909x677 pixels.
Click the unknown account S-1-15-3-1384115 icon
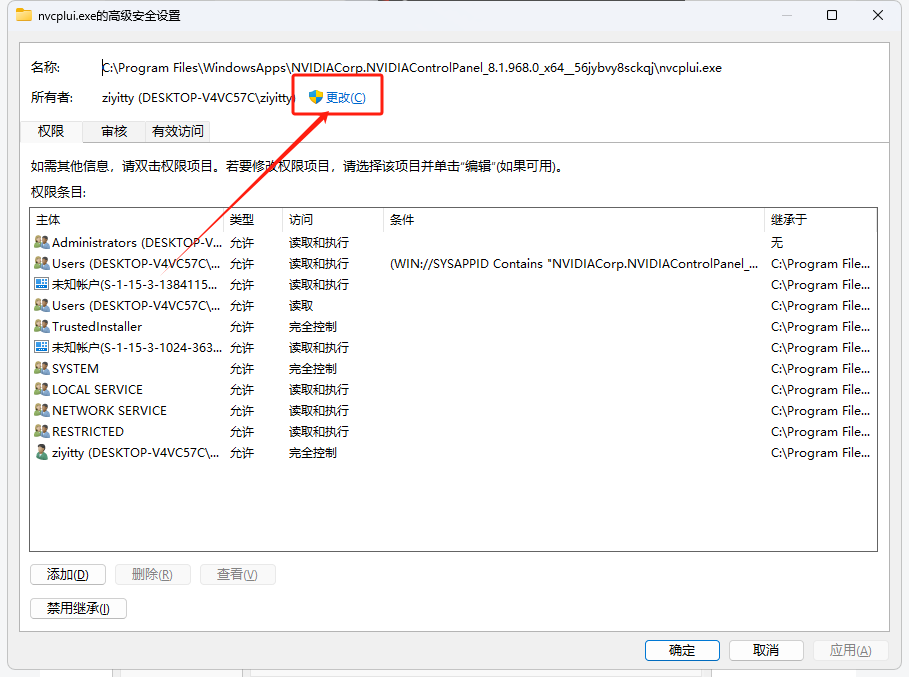pos(42,284)
